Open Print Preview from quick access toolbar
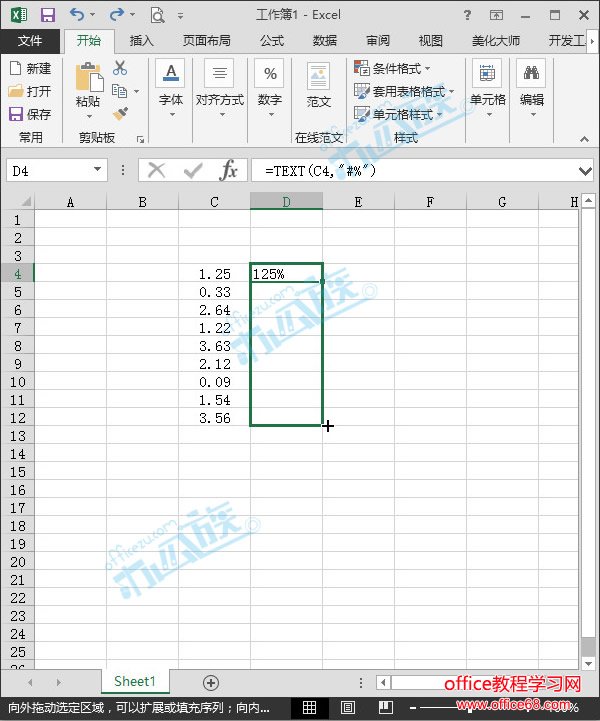600x721 pixels. click(157, 15)
